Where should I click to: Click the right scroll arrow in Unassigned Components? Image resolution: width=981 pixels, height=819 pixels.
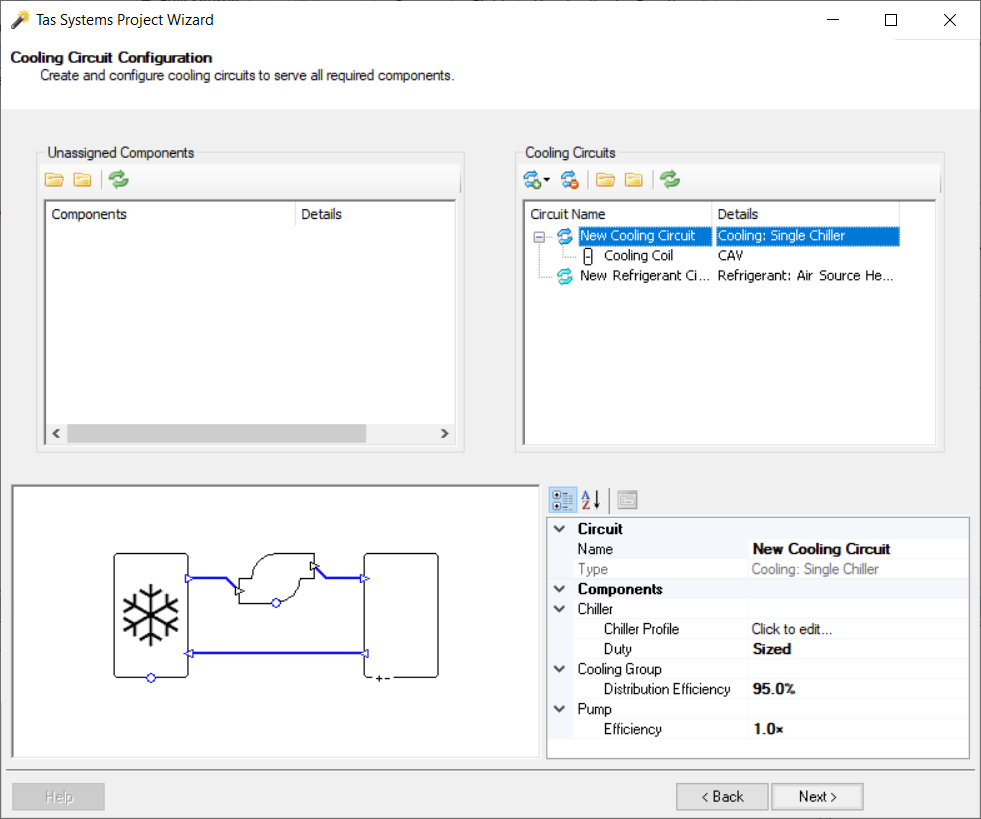[444, 434]
